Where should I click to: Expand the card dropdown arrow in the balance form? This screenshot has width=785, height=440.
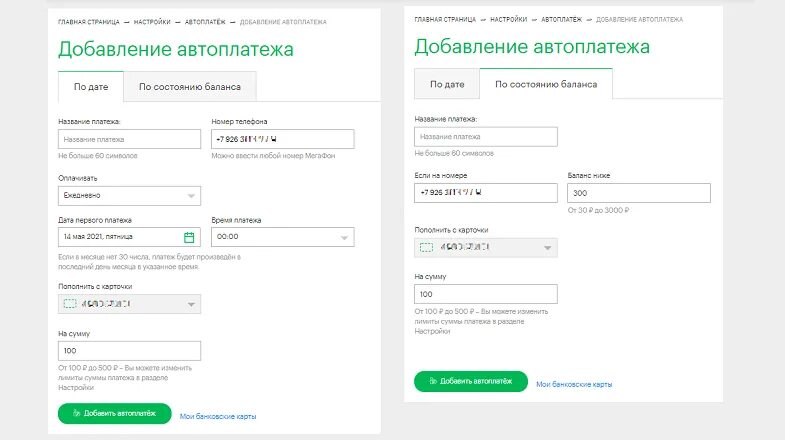547,248
